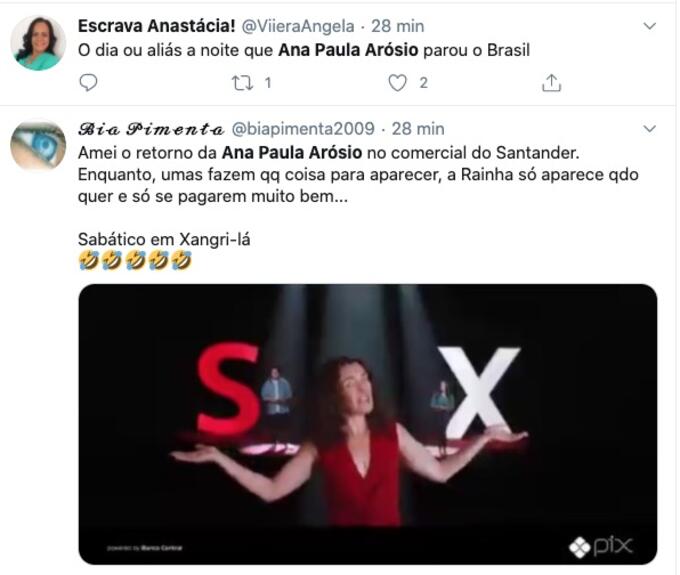Image resolution: width=680 pixels, height=575 pixels.
Task: Open timestamp 28 min on Bia Pimenta tweet
Action: click(418, 129)
